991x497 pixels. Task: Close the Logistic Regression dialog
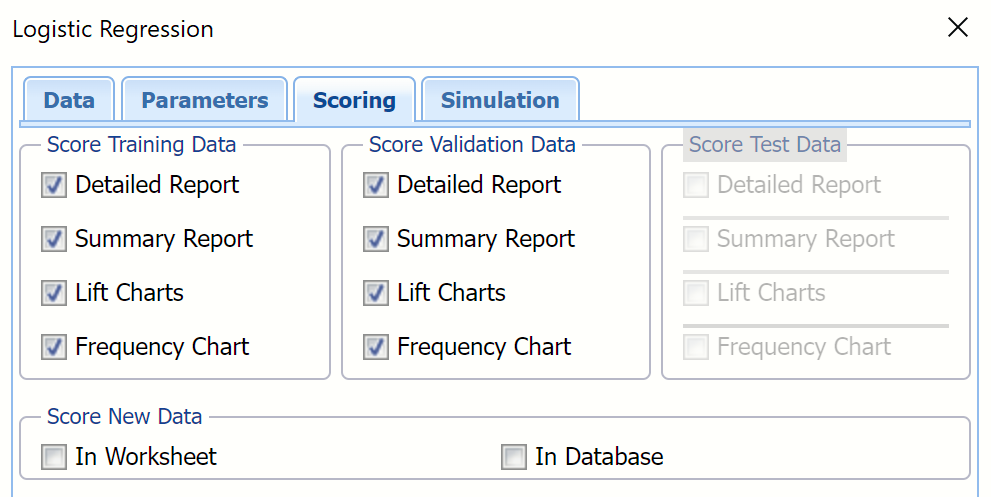click(x=957, y=28)
